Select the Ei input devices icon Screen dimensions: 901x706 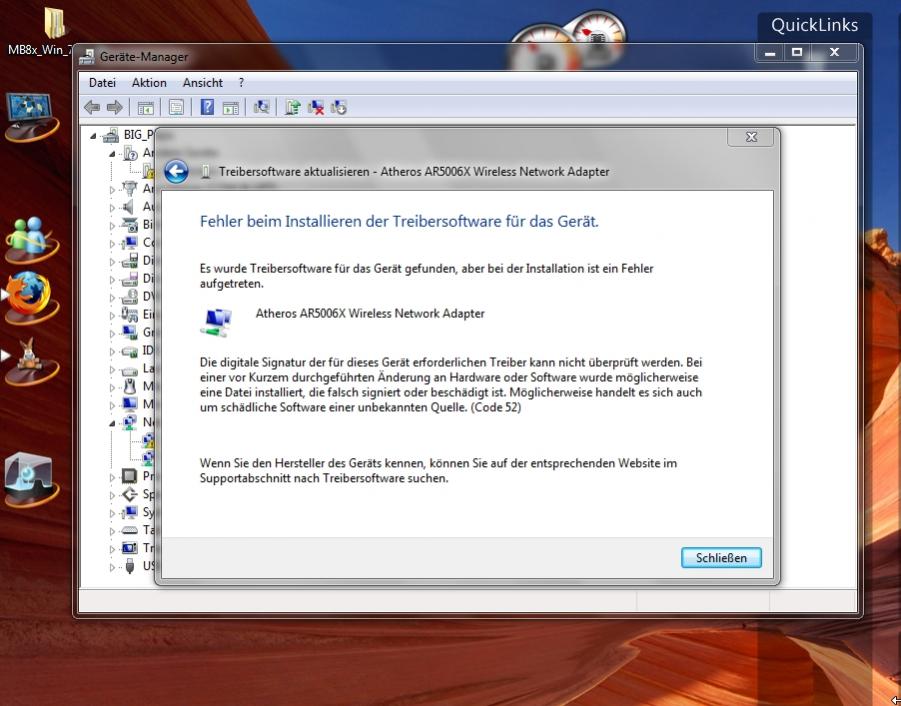click(130, 314)
